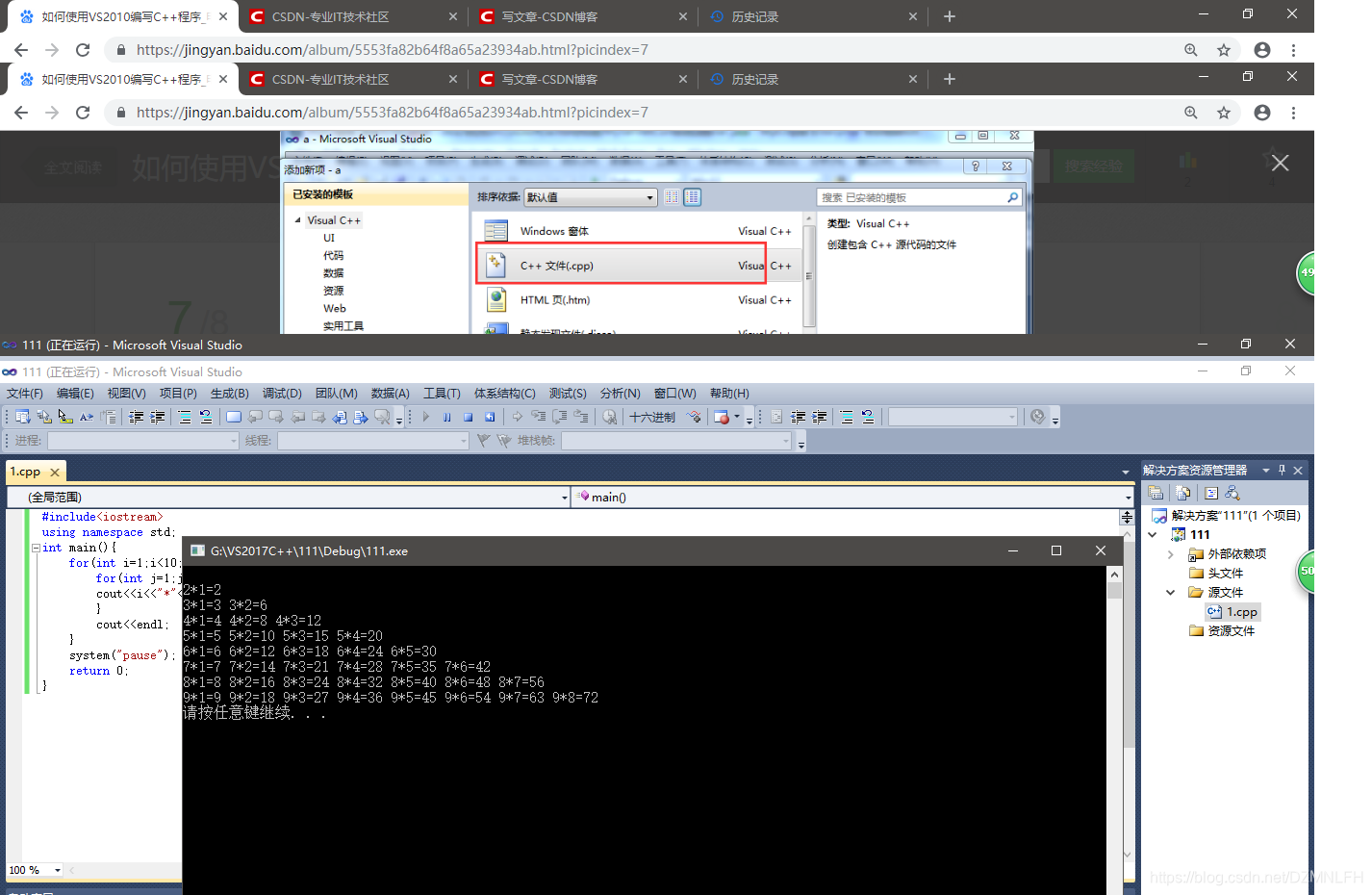This screenshot has width=1372, height=895.
Task: Open the Breakpoints window icon with red dot
Action: (722, 417)
